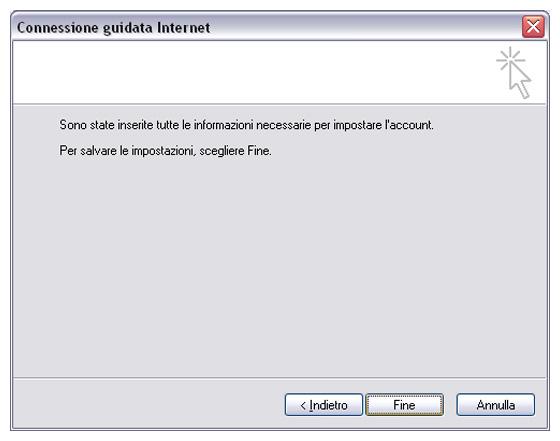The height and width of the screenshot is (441, 560).
Task: Click the word Fine in the instruction text
Action: 258,150
